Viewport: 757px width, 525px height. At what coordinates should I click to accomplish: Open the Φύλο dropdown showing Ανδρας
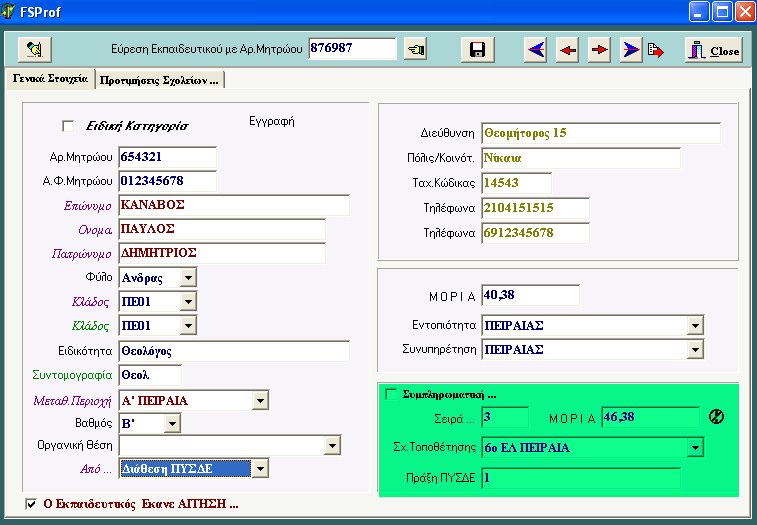click(x=188, y=276)
